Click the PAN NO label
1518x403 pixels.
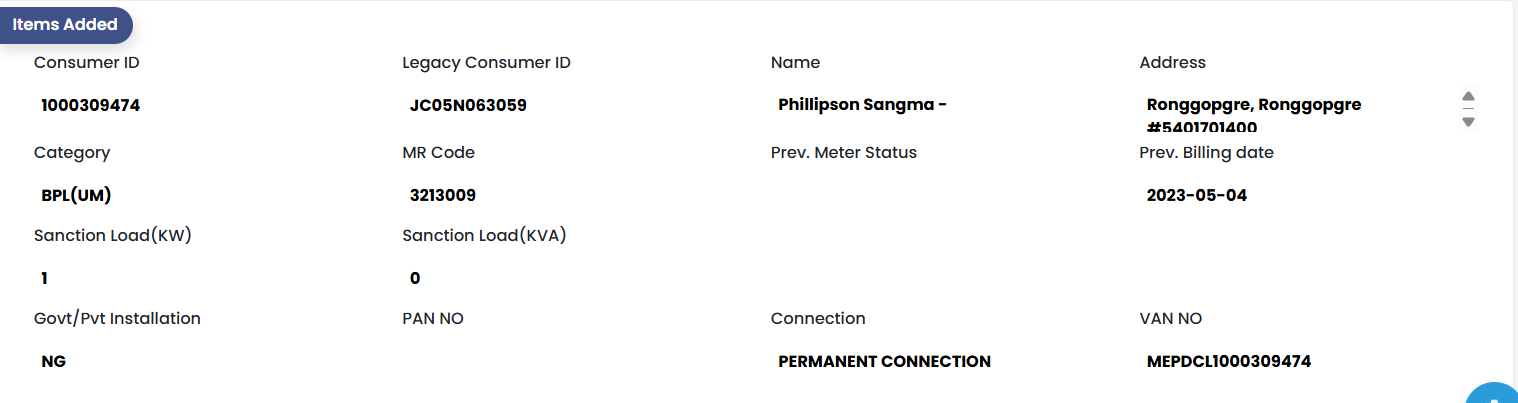pos(433,319)
